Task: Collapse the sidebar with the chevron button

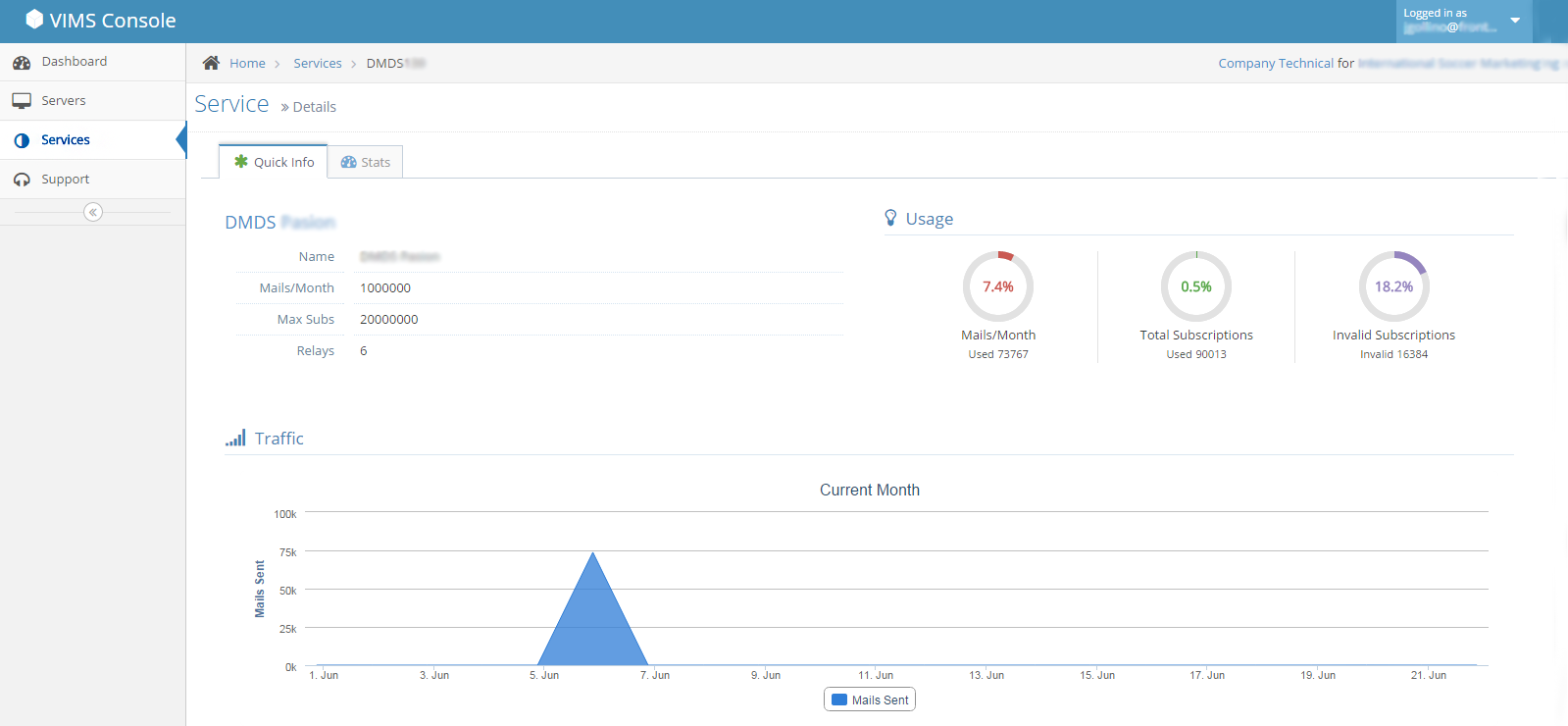Action: click(93, 212)
